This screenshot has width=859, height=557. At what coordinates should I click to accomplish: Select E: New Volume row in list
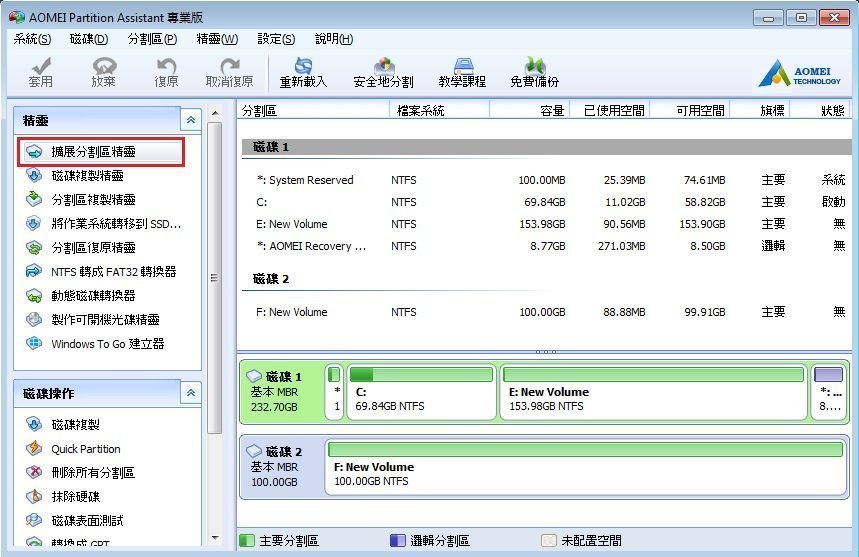(546, 224)
